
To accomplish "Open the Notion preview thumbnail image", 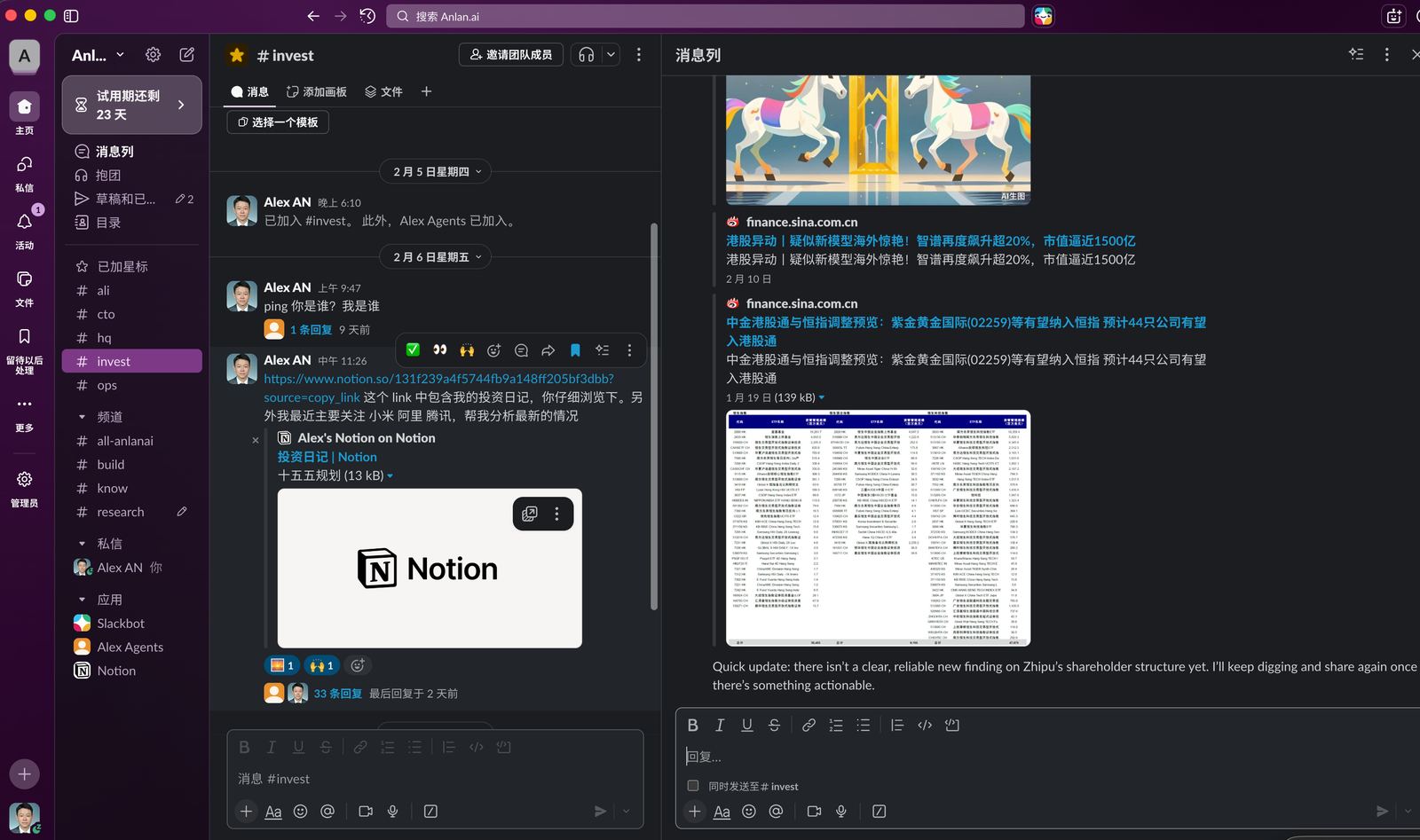I will click(430, 568).
